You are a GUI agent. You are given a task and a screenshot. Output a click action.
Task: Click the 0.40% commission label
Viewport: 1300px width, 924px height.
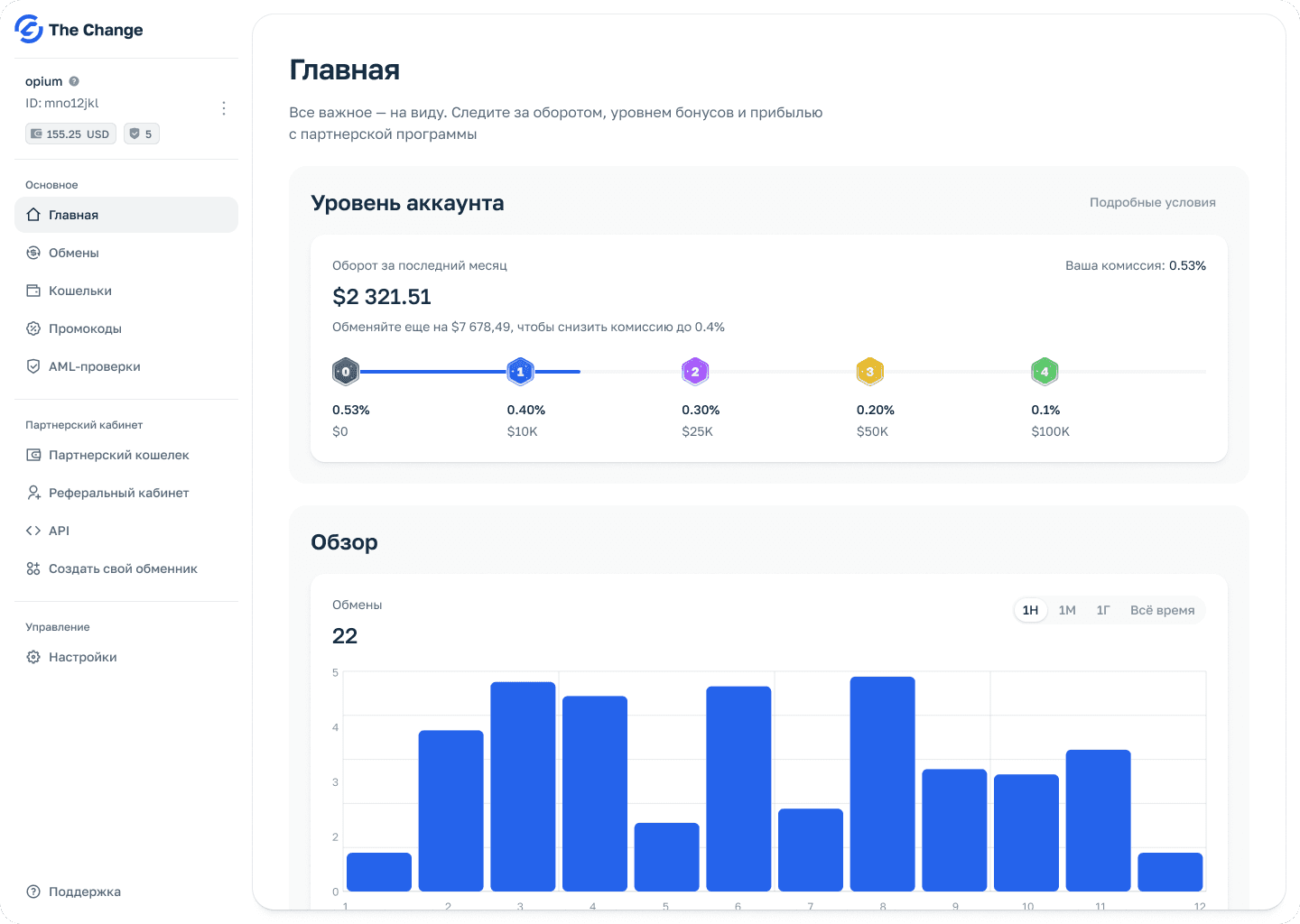click(526, 410)
